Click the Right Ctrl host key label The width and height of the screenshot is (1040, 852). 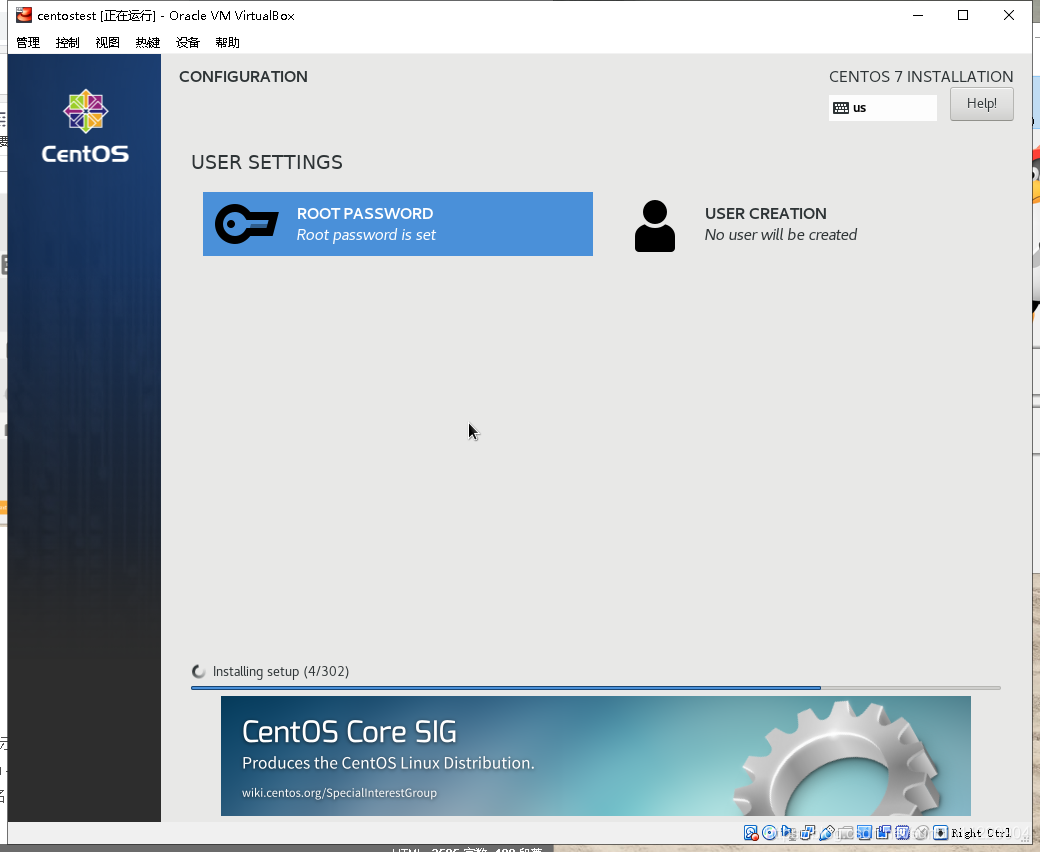981,833
